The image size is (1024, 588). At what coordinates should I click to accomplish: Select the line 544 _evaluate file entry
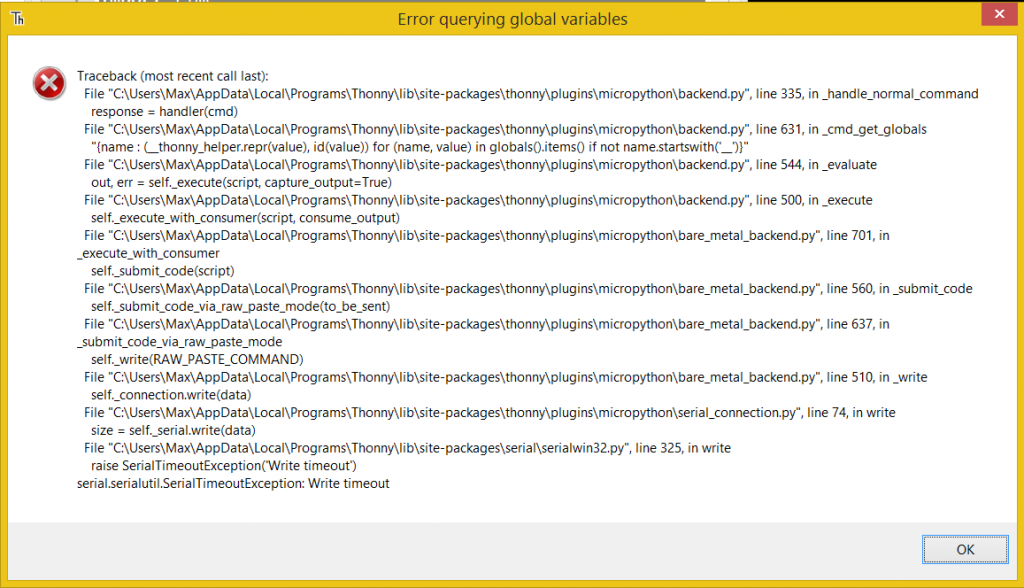click(x=481, y=164)
